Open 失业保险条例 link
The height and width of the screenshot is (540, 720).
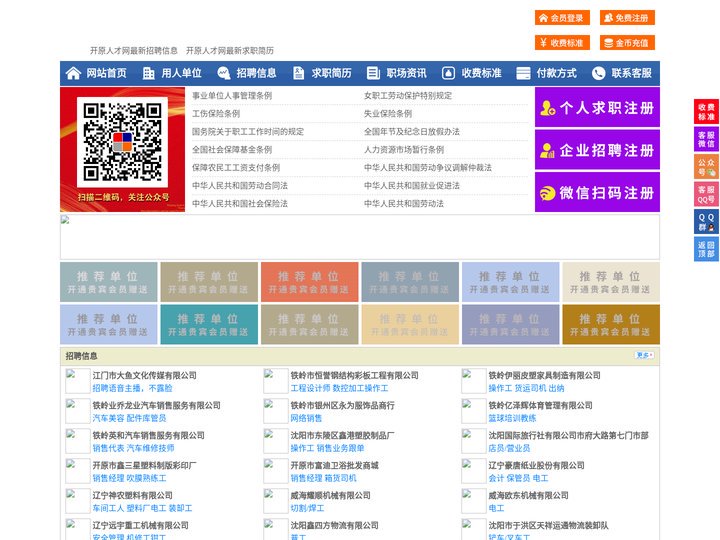[388, 113]
